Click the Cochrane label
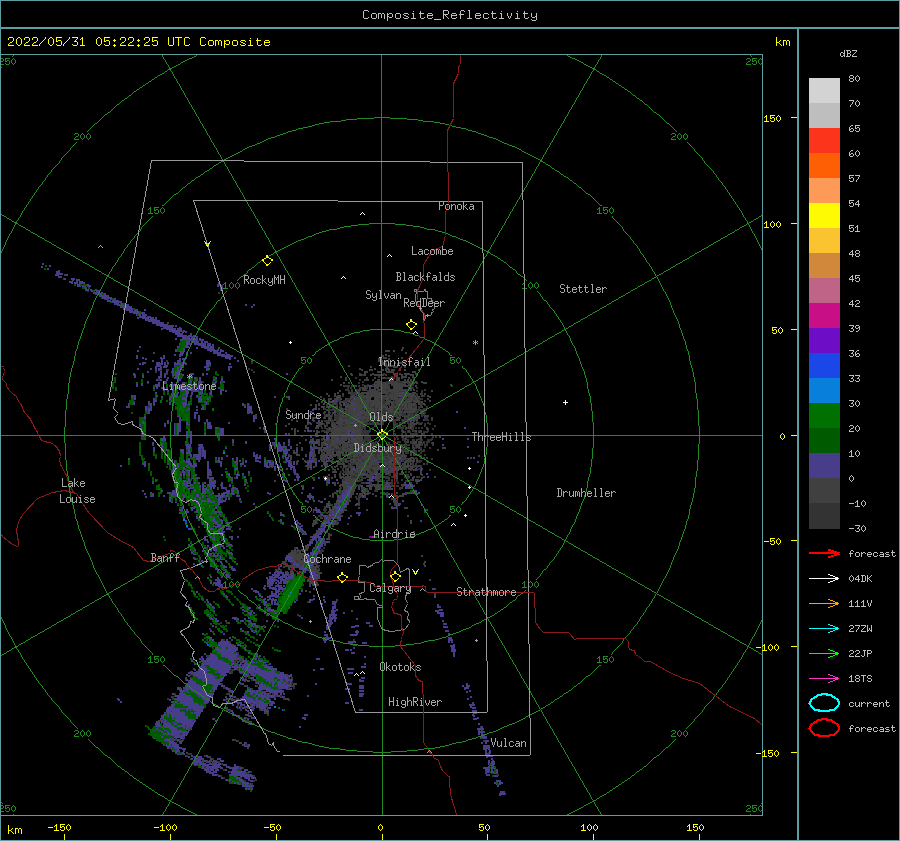Screen dimensions: 900x841 (x=327, y=559)
